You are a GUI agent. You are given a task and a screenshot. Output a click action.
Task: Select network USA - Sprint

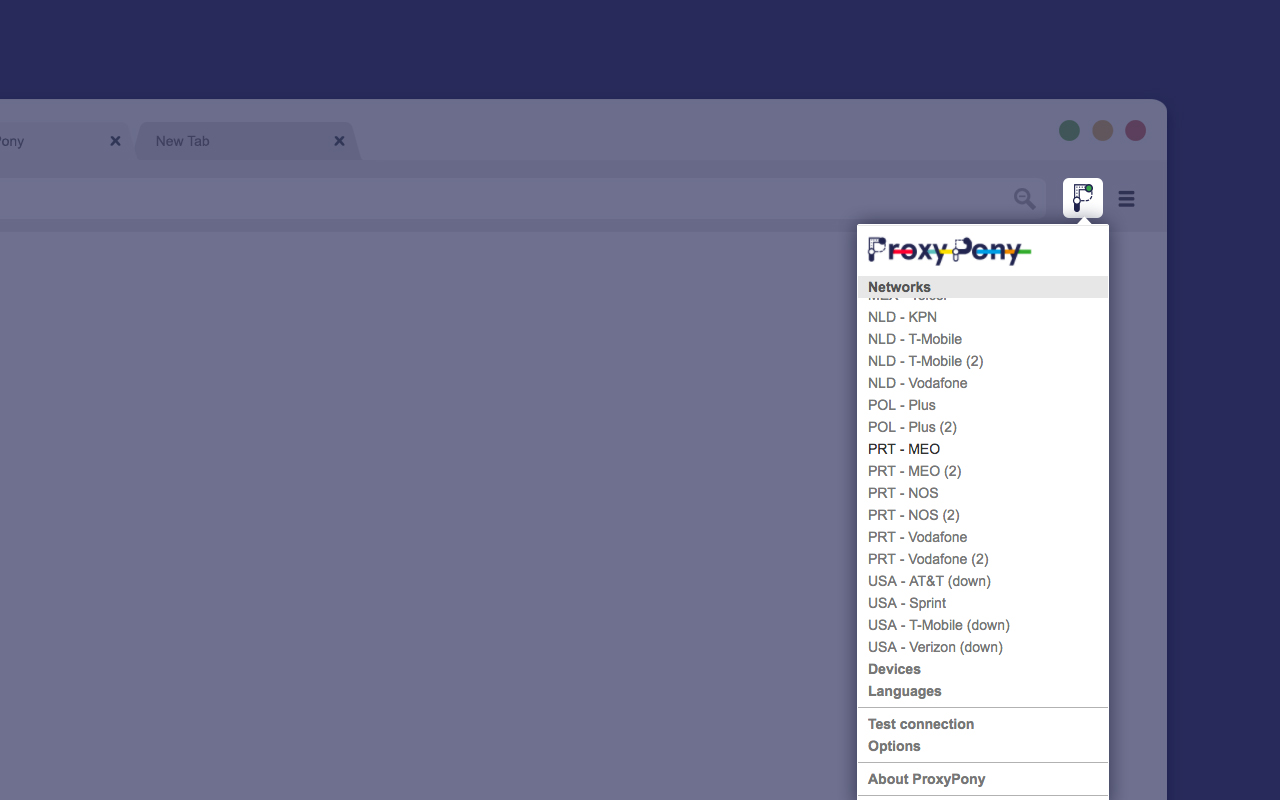(x=983, y=603)
